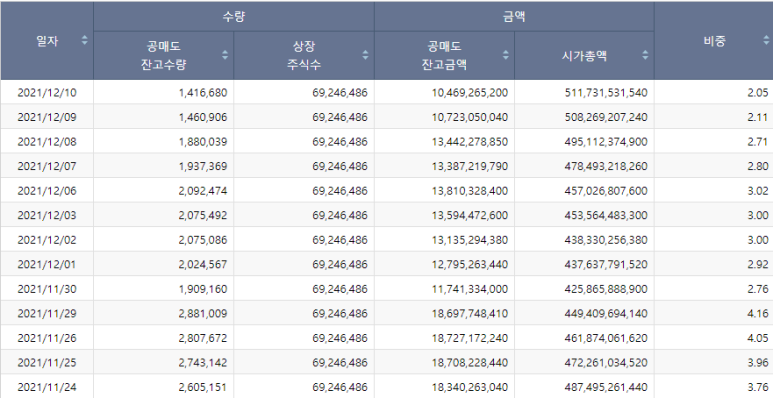Select date cell 2021/11/25

tap(47, 362)
